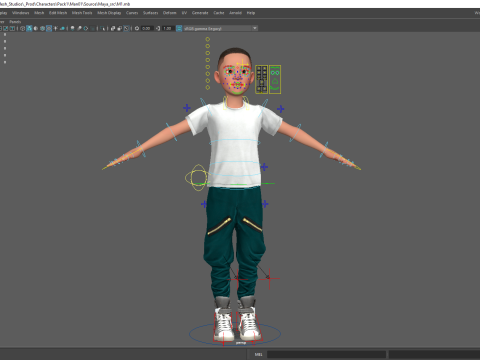Click the Exposure reset icon

(137, 28)
